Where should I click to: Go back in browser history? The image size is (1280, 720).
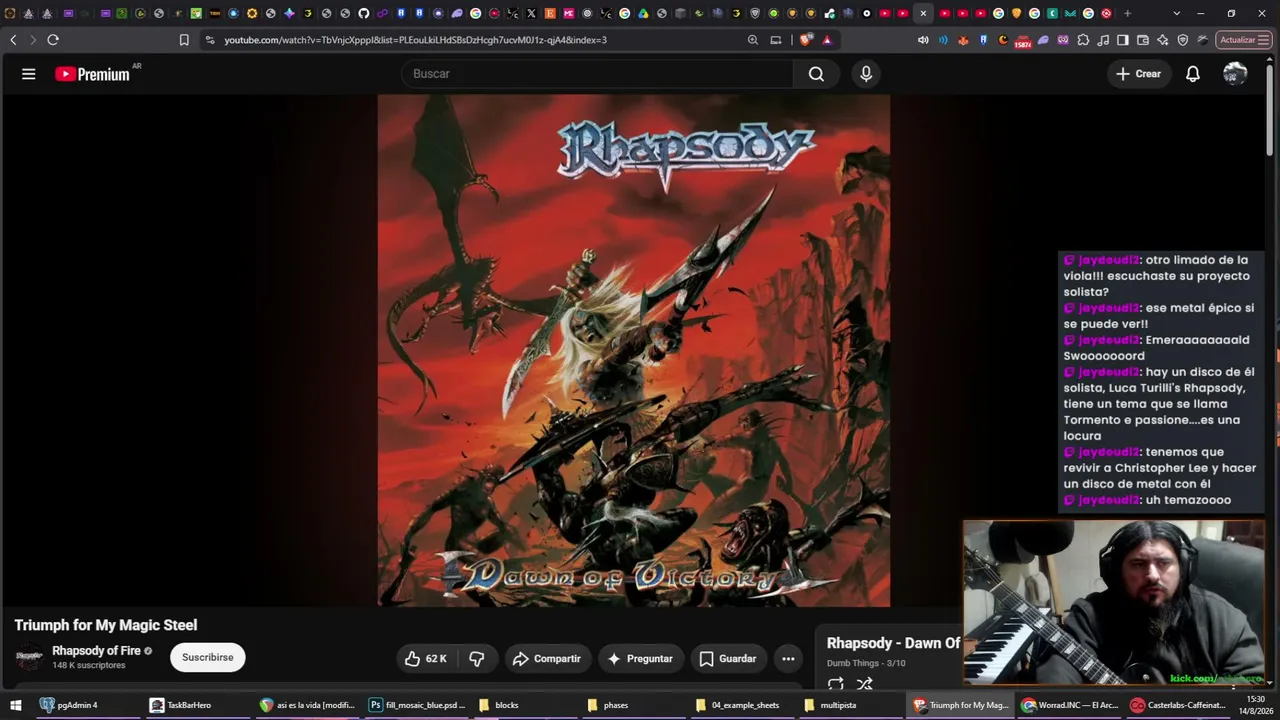(x=13, y=40)
